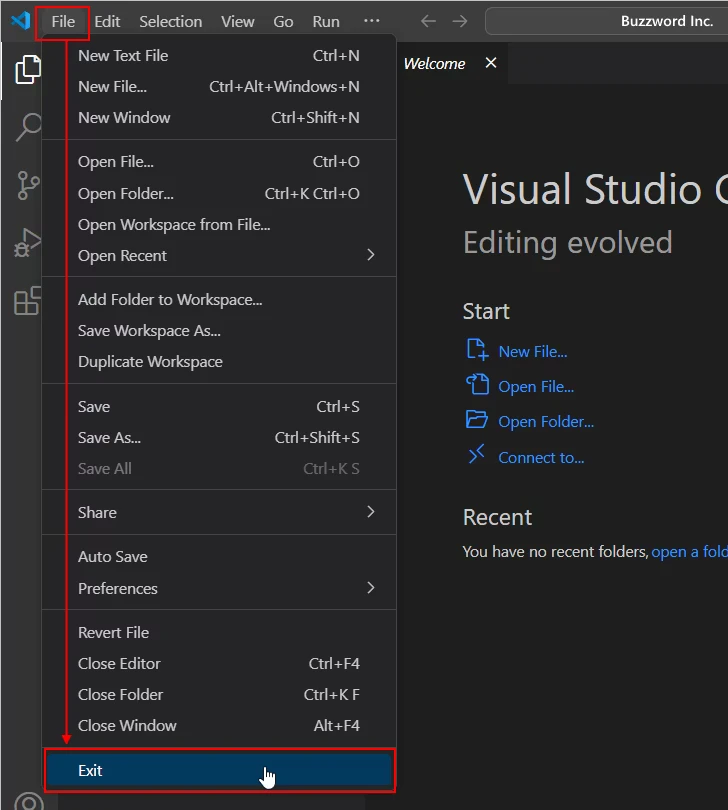The image size is (728, 810).
Task: Open the Search view in the activity bar
Action: (28, 127)
